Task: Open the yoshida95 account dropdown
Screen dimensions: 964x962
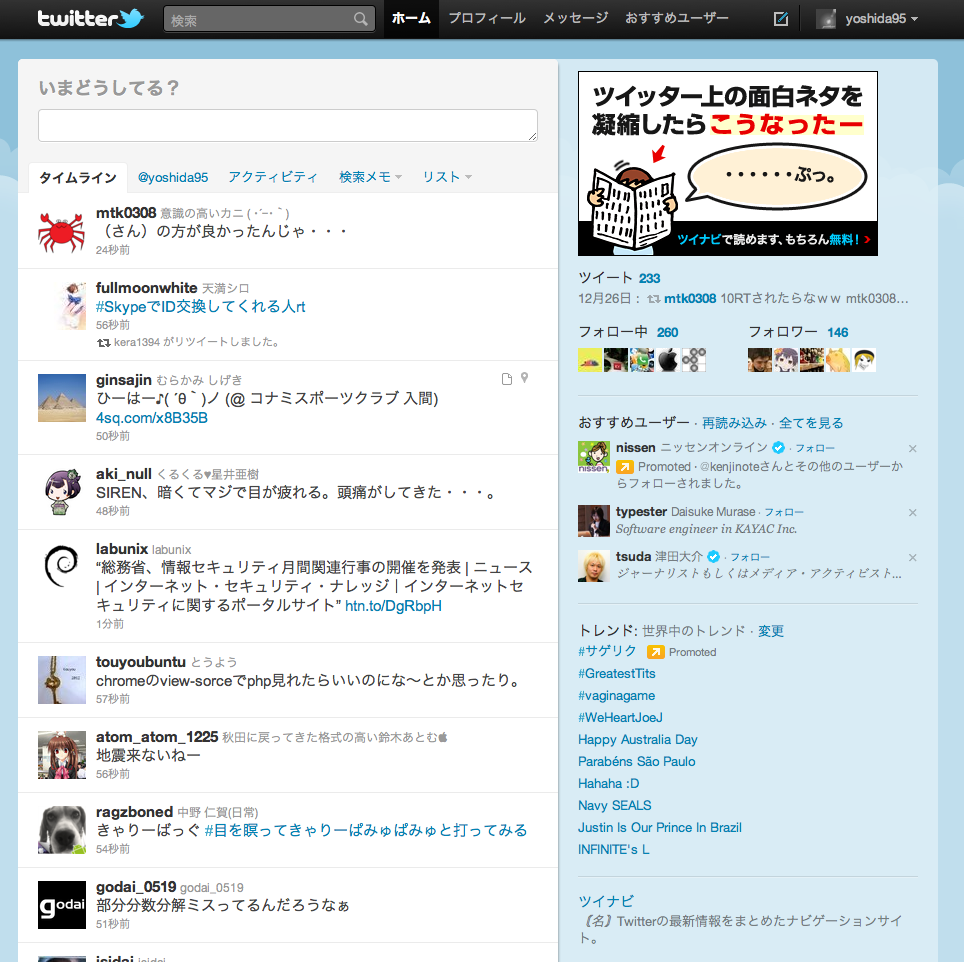Action: pyautogui.click(x=867, y=19)
